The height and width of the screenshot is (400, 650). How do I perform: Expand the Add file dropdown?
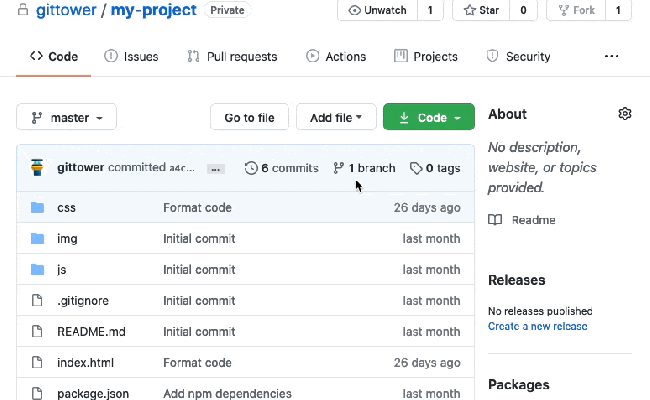336,118
